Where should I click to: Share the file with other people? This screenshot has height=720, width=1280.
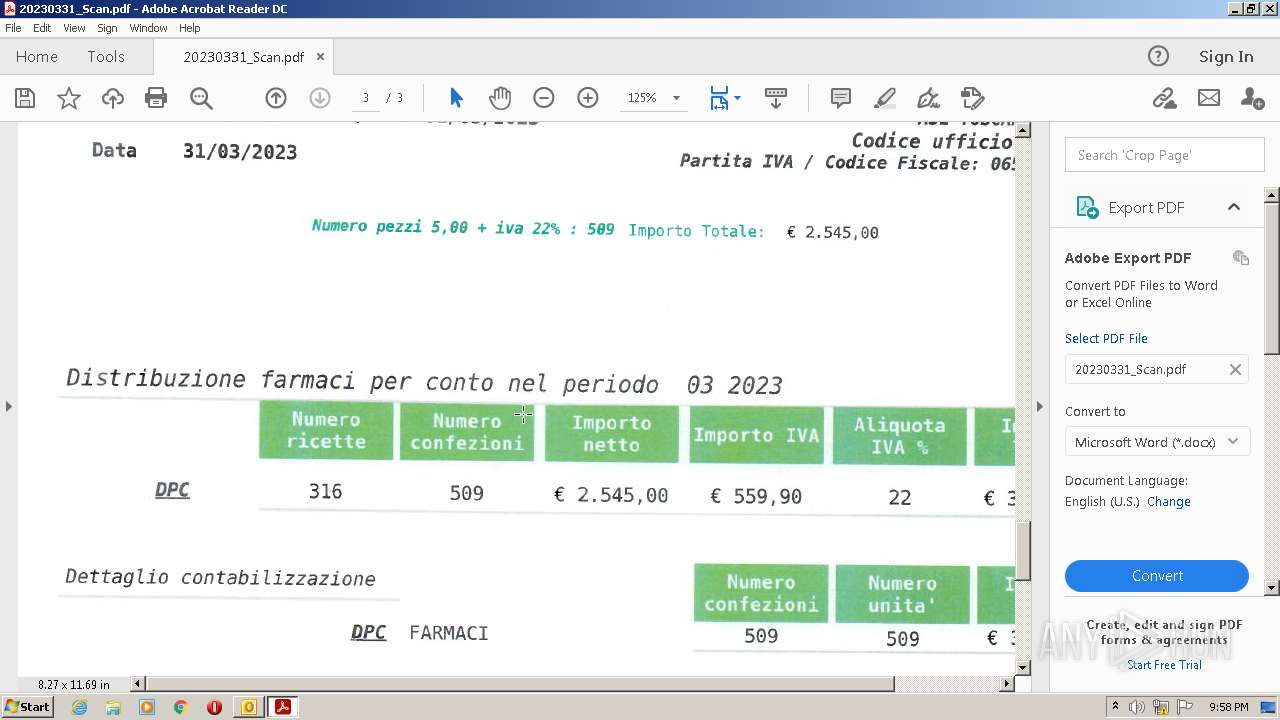pos(1252,98)
